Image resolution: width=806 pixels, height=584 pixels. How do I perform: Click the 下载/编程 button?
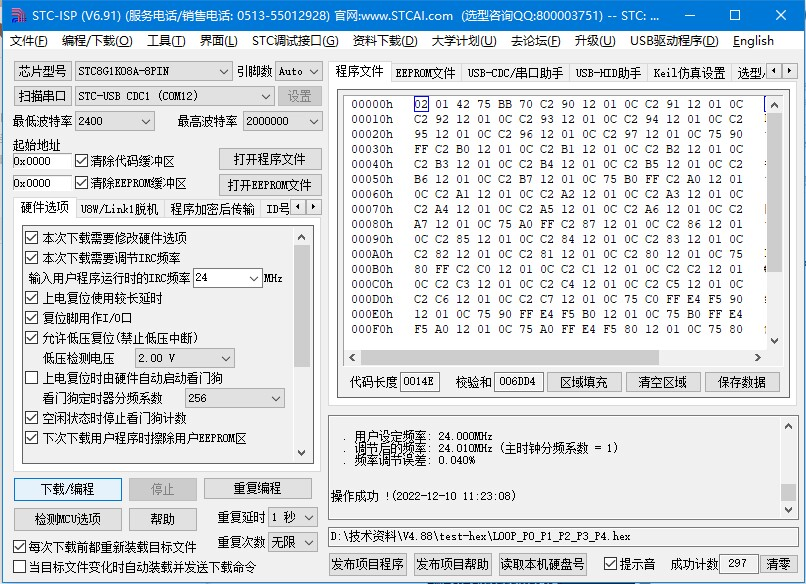click(68, 489)
